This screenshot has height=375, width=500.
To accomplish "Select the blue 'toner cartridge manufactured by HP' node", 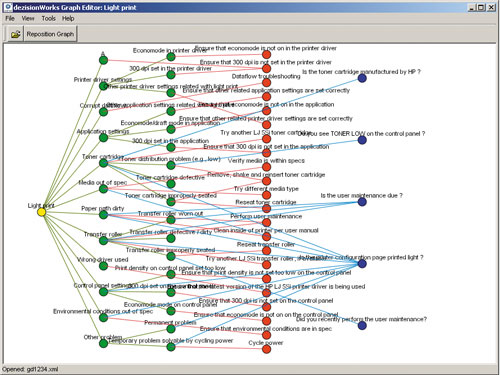I will pyautogui.click(x=362, y=78).
